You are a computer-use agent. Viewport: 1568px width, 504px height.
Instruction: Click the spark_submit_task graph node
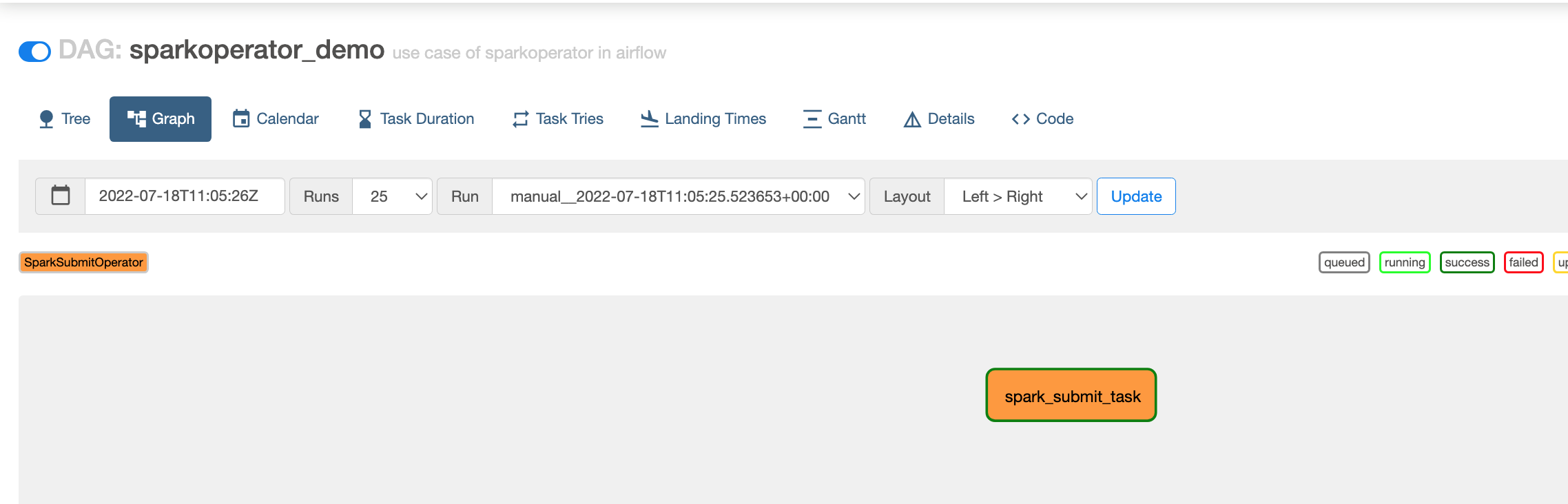click(x=1071, y=395)
